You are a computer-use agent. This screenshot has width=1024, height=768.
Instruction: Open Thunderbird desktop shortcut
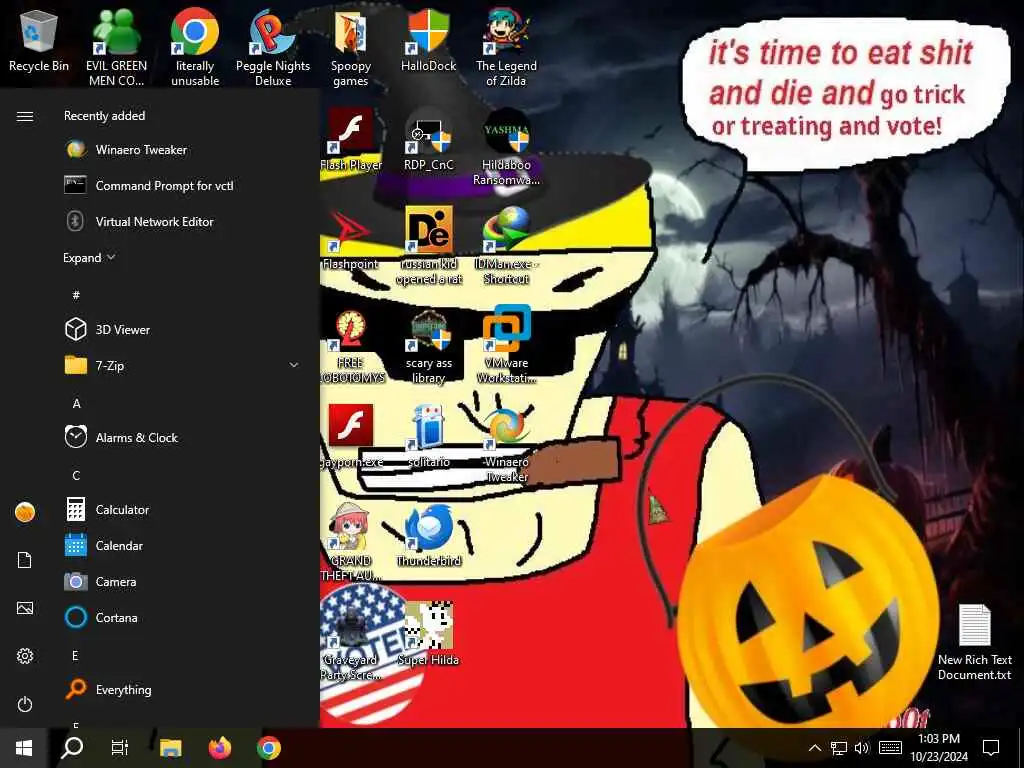[428, 536]
